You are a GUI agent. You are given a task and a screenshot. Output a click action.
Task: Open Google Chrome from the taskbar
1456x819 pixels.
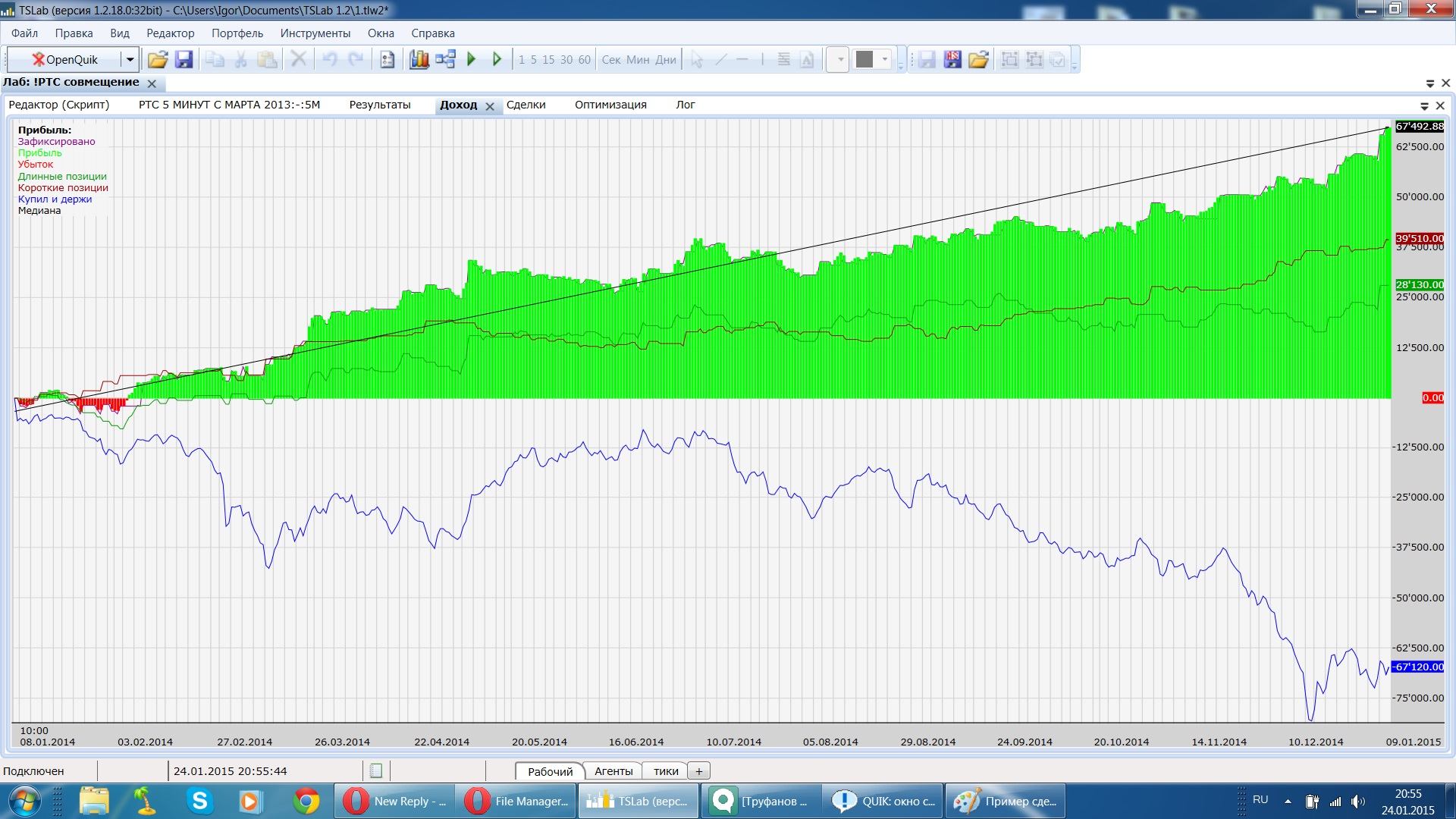pyautogui.click(x=306, y=801)
